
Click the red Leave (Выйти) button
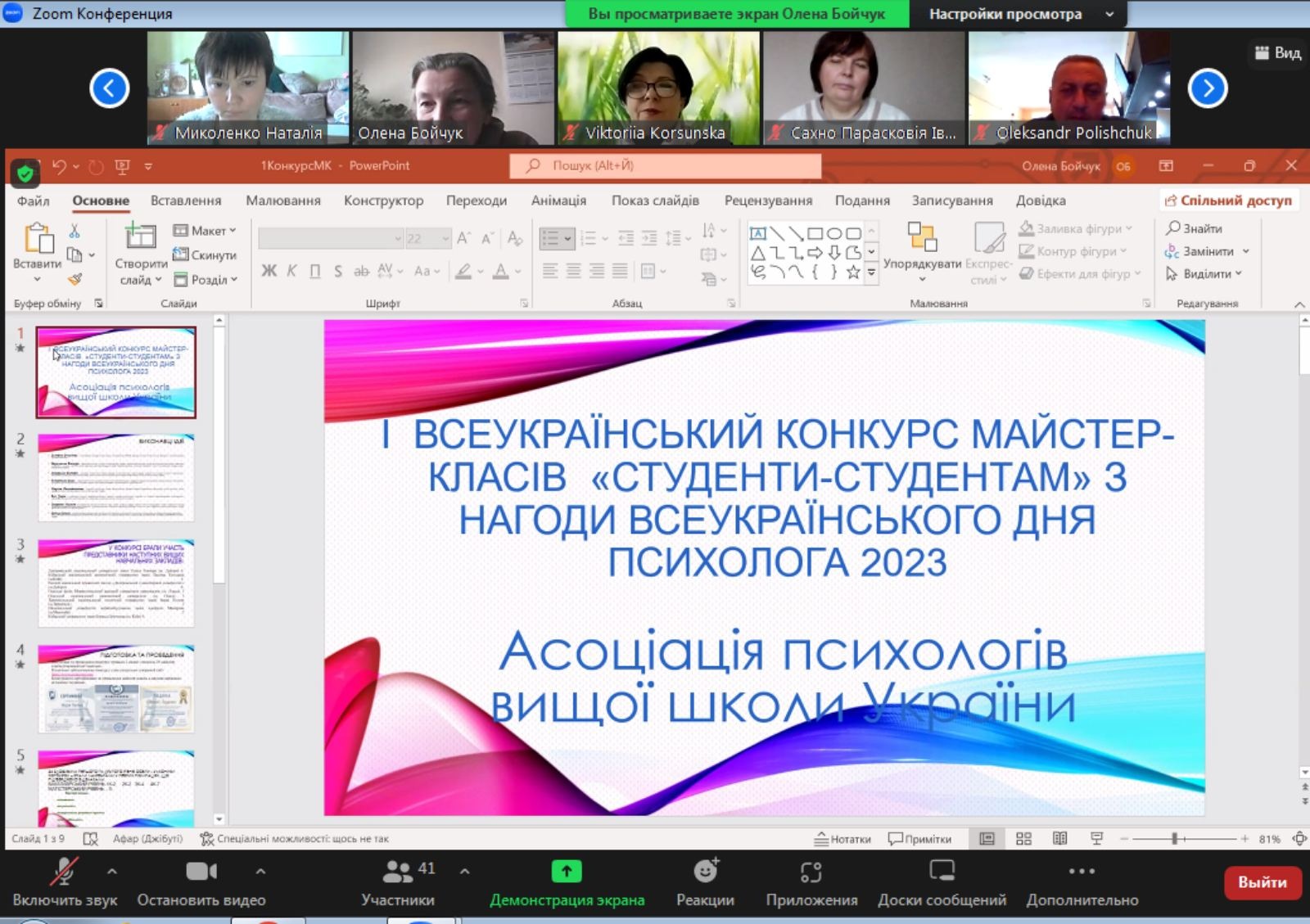[x=1262, y=882]
